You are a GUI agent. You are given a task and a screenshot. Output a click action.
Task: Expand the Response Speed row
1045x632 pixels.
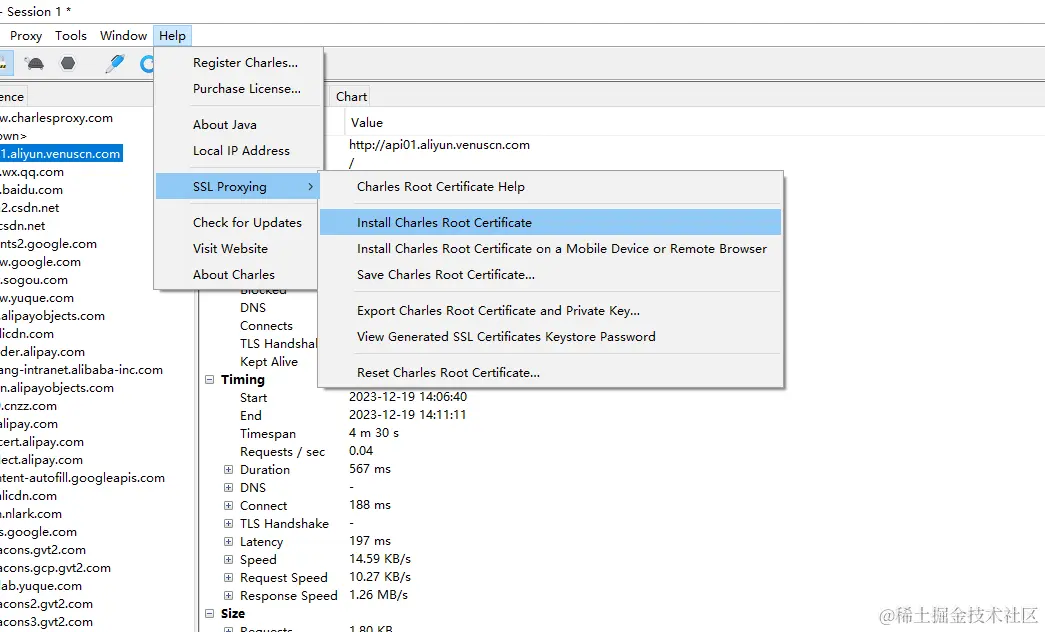[x=229, y=595]
